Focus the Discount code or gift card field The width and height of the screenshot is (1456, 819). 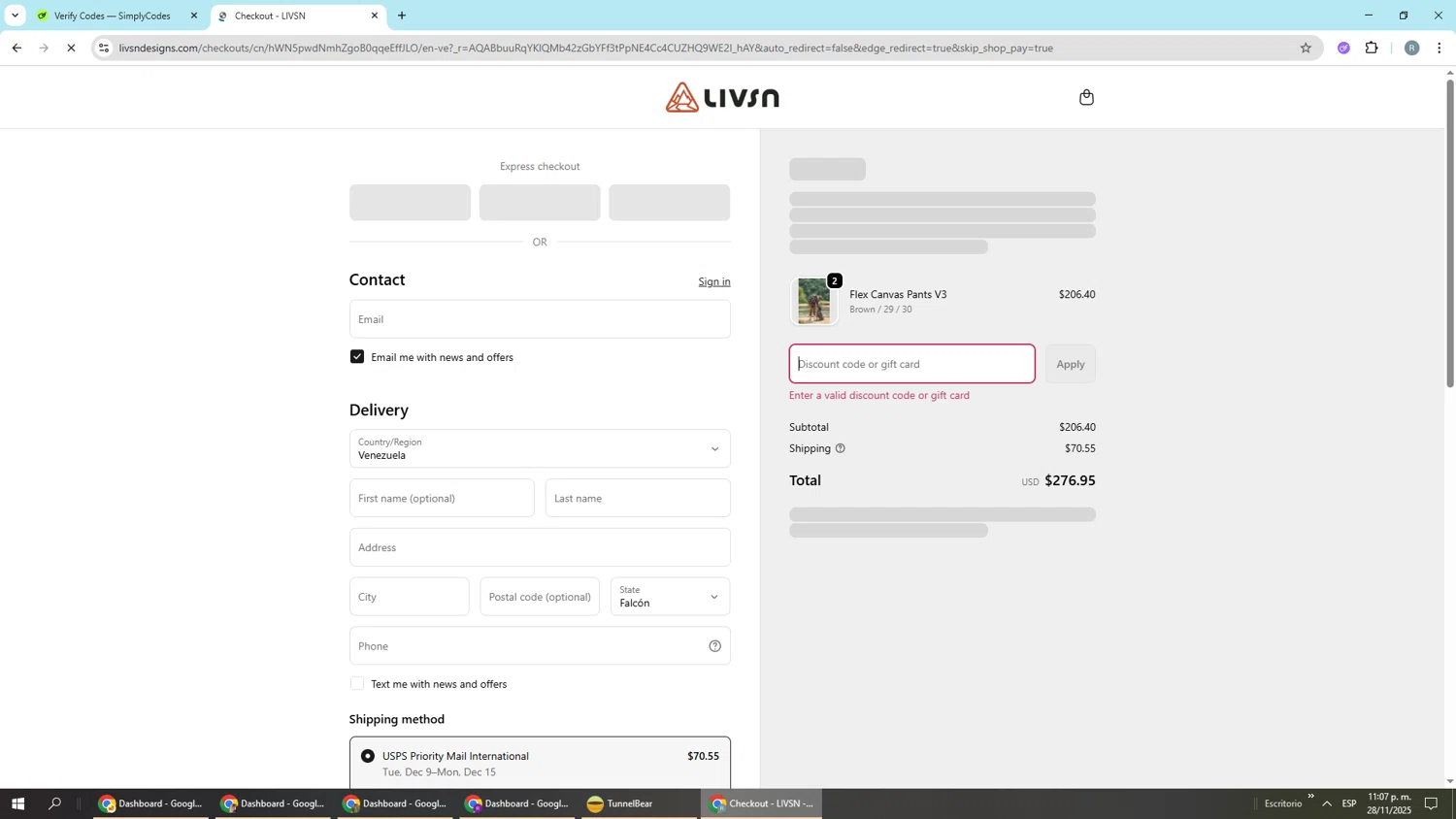click(x=911, y=364)
